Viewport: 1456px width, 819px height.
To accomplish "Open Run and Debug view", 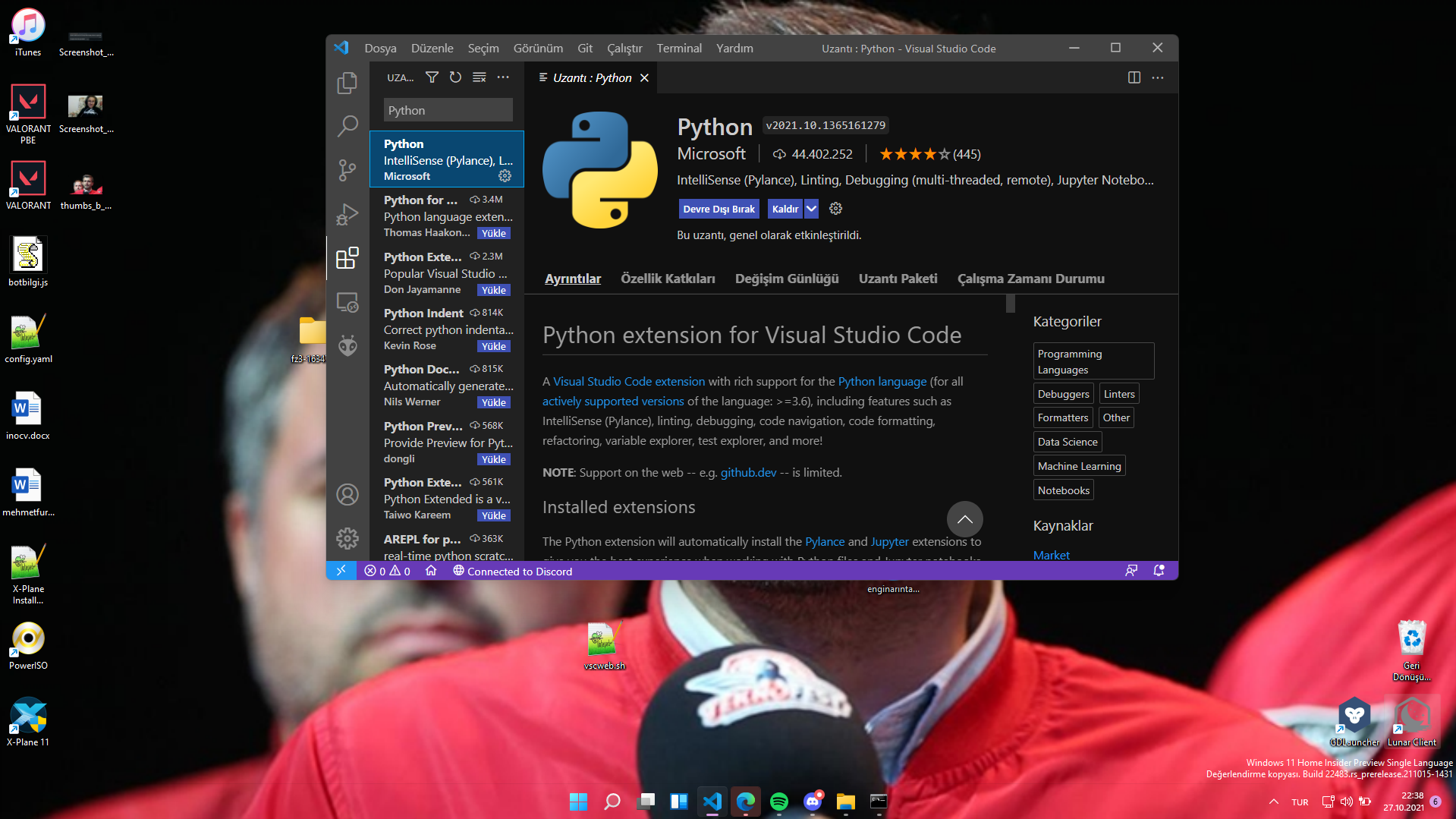I will pyautogui.click(x=347, y=214).
